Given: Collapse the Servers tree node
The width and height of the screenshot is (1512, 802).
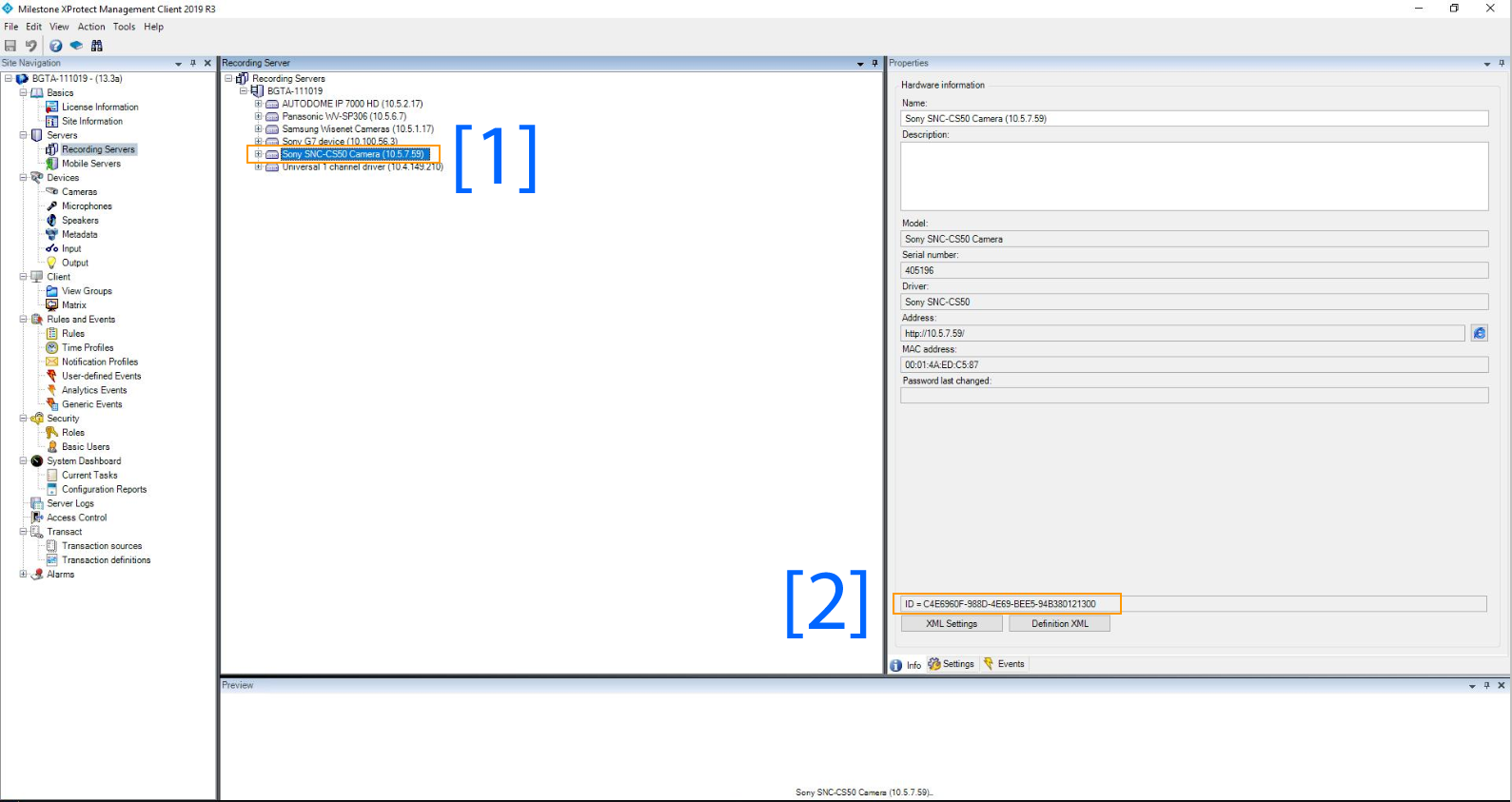Looking at the screenshot, I should [23, 135].
